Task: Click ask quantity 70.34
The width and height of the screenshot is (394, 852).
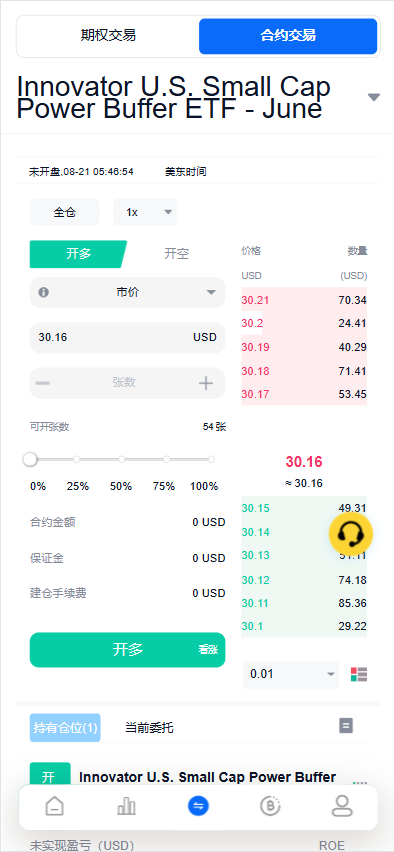Action: click(x=352, y=300)
